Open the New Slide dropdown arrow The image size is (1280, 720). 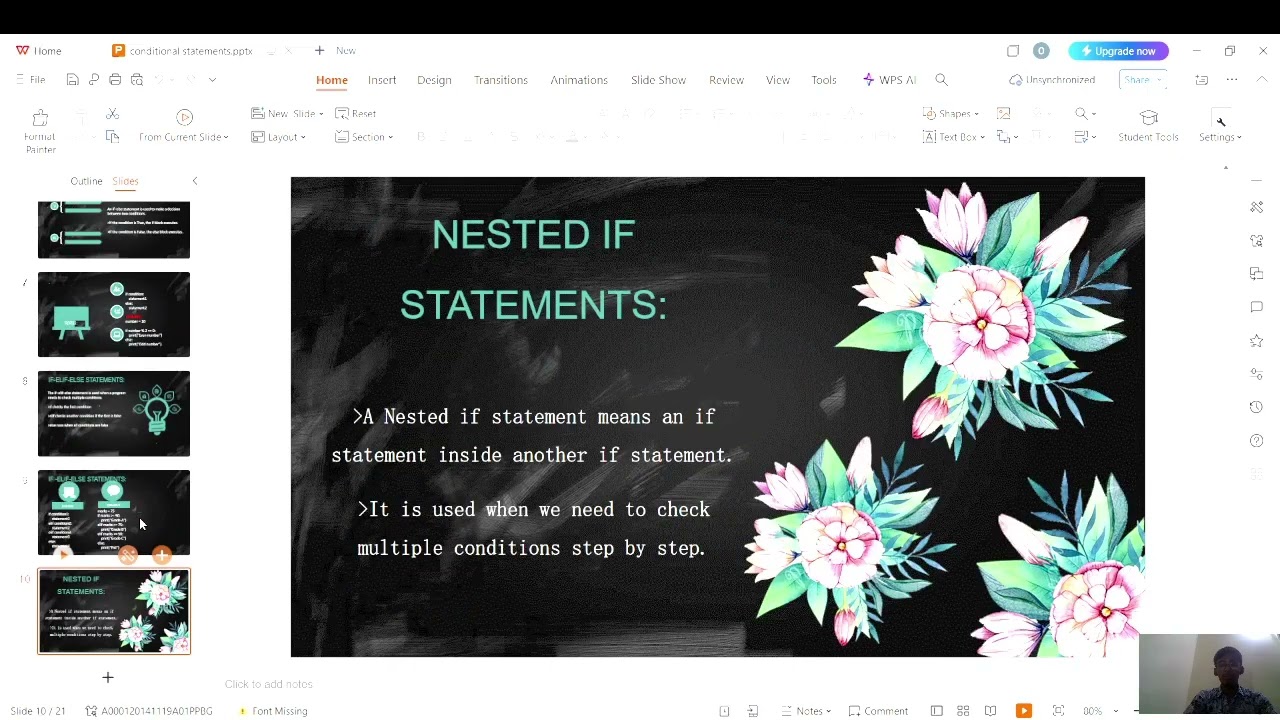pyautogui.click(x=320, y=115)
